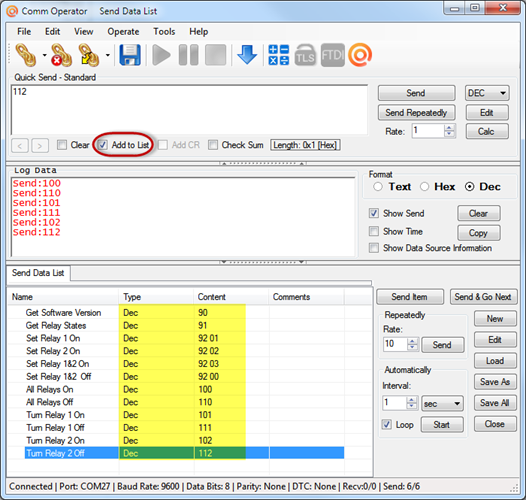
Task: Click the close connection icon with red X
Action: (x=61, y=55)
